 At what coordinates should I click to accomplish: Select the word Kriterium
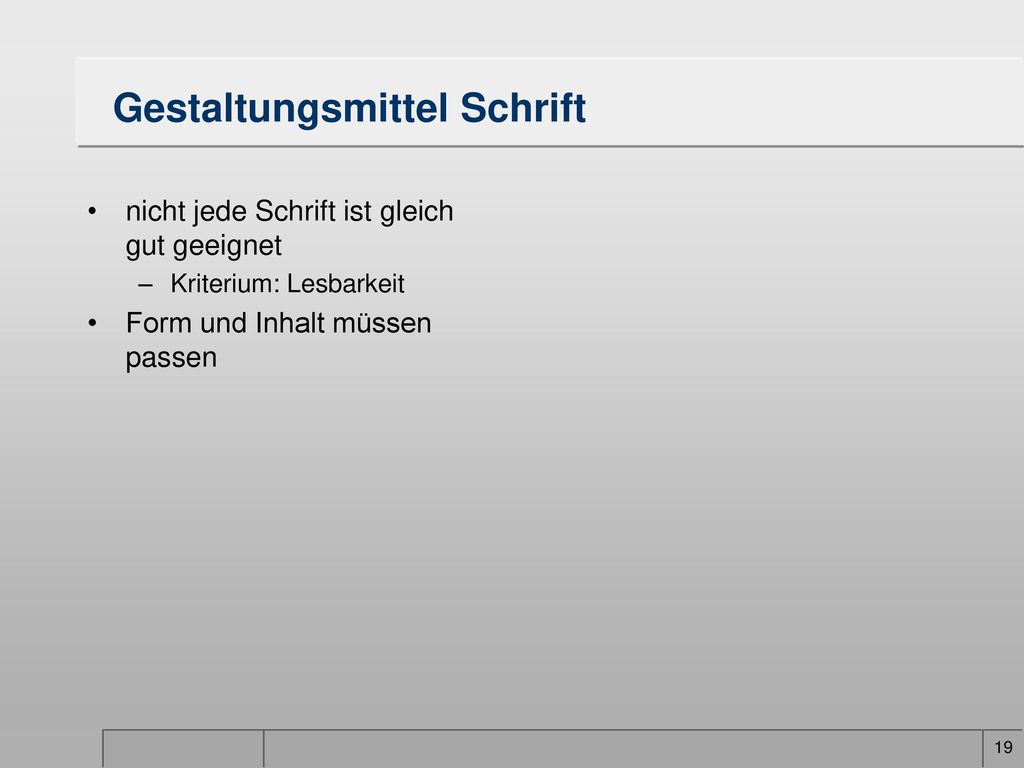coord(225,283)
